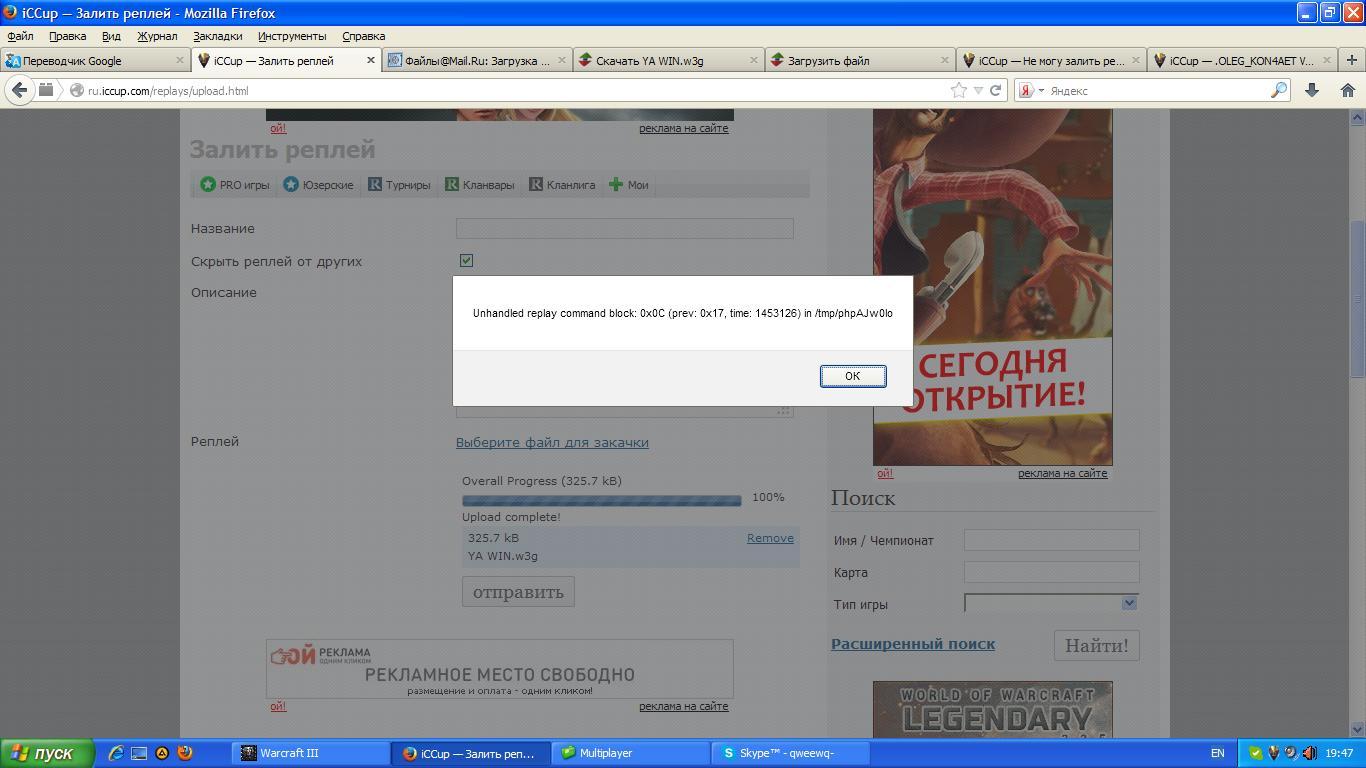This screenshot has height=768, width=1366.
Task: Open the Вид menu
Action: (x=111, y=36)
